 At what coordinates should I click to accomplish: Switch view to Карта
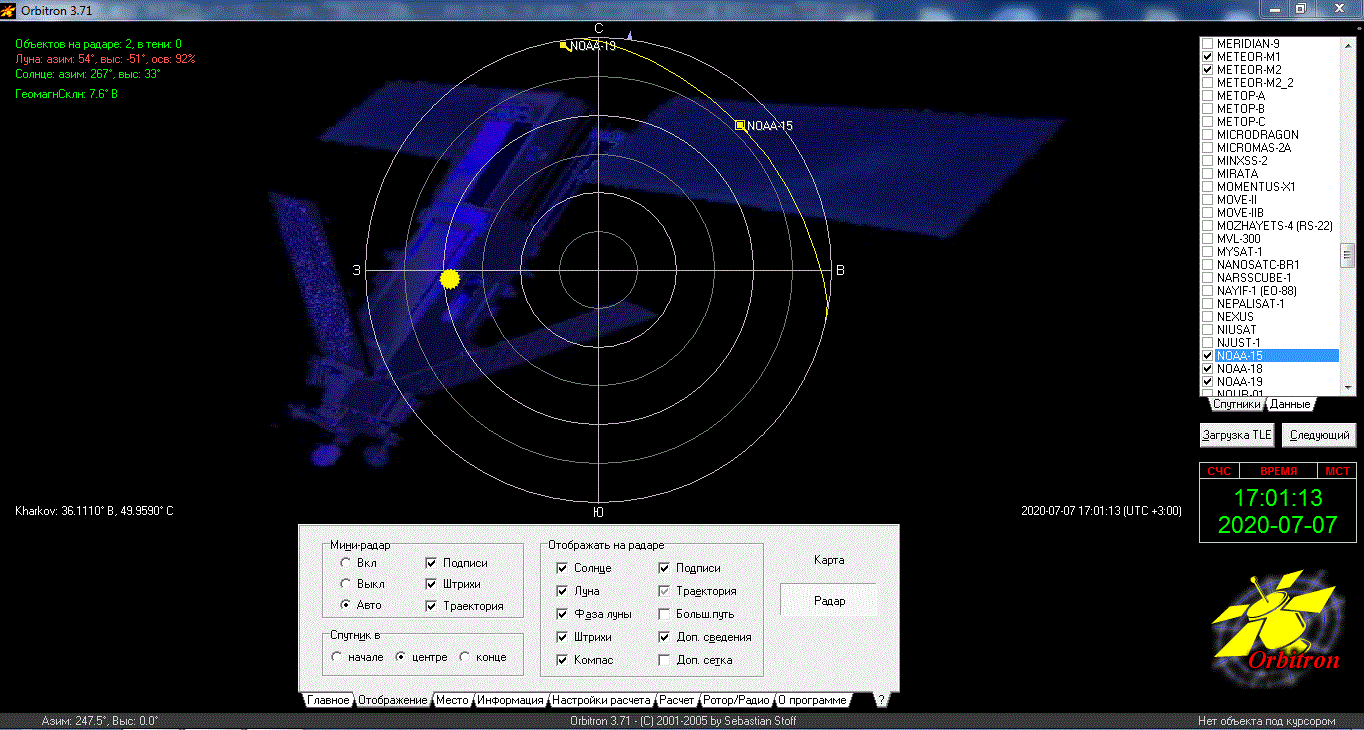(x=828, y=560)
